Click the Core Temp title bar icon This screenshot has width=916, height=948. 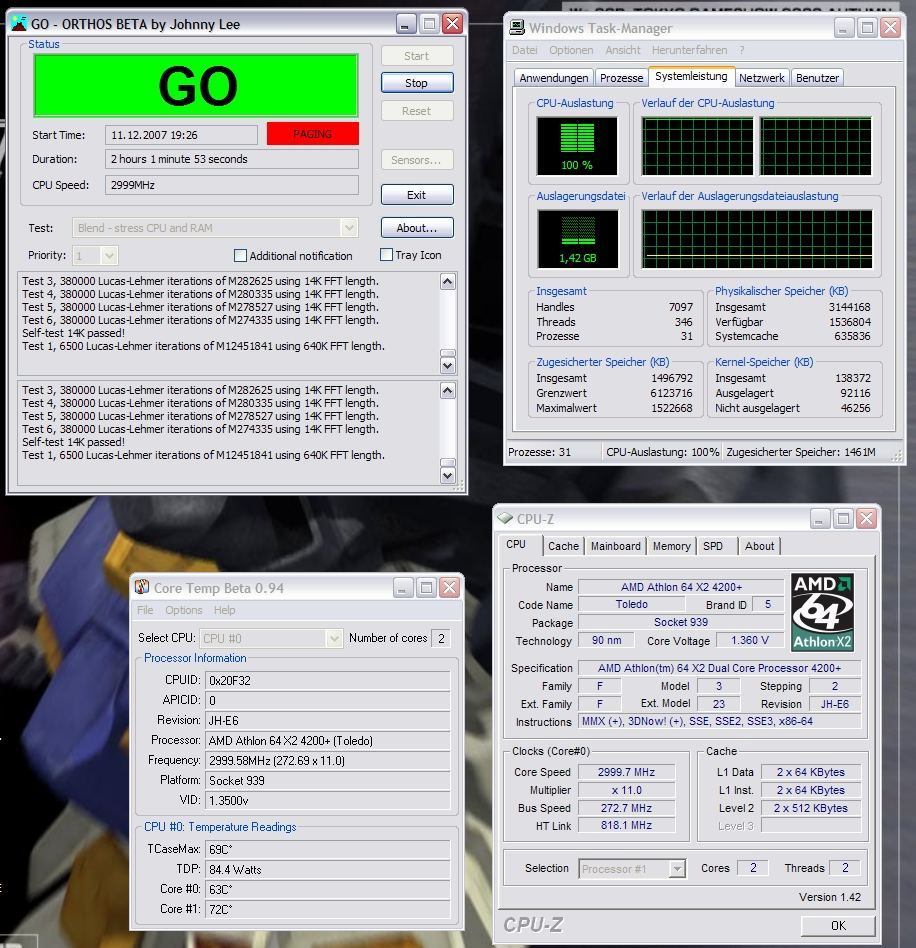pyautogui.click(x=142, y=587)
